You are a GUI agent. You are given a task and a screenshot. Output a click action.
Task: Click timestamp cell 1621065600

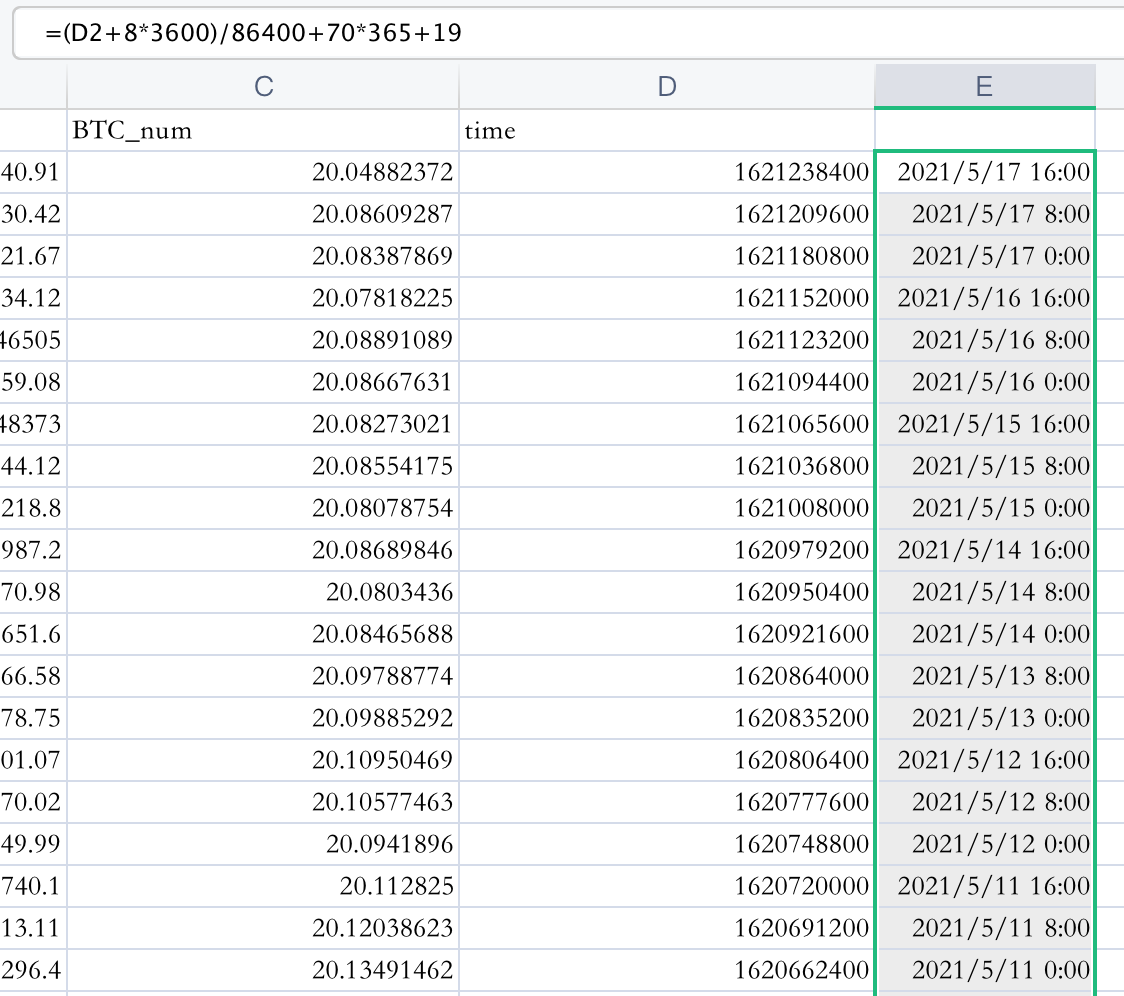click(x=667, y=424)
